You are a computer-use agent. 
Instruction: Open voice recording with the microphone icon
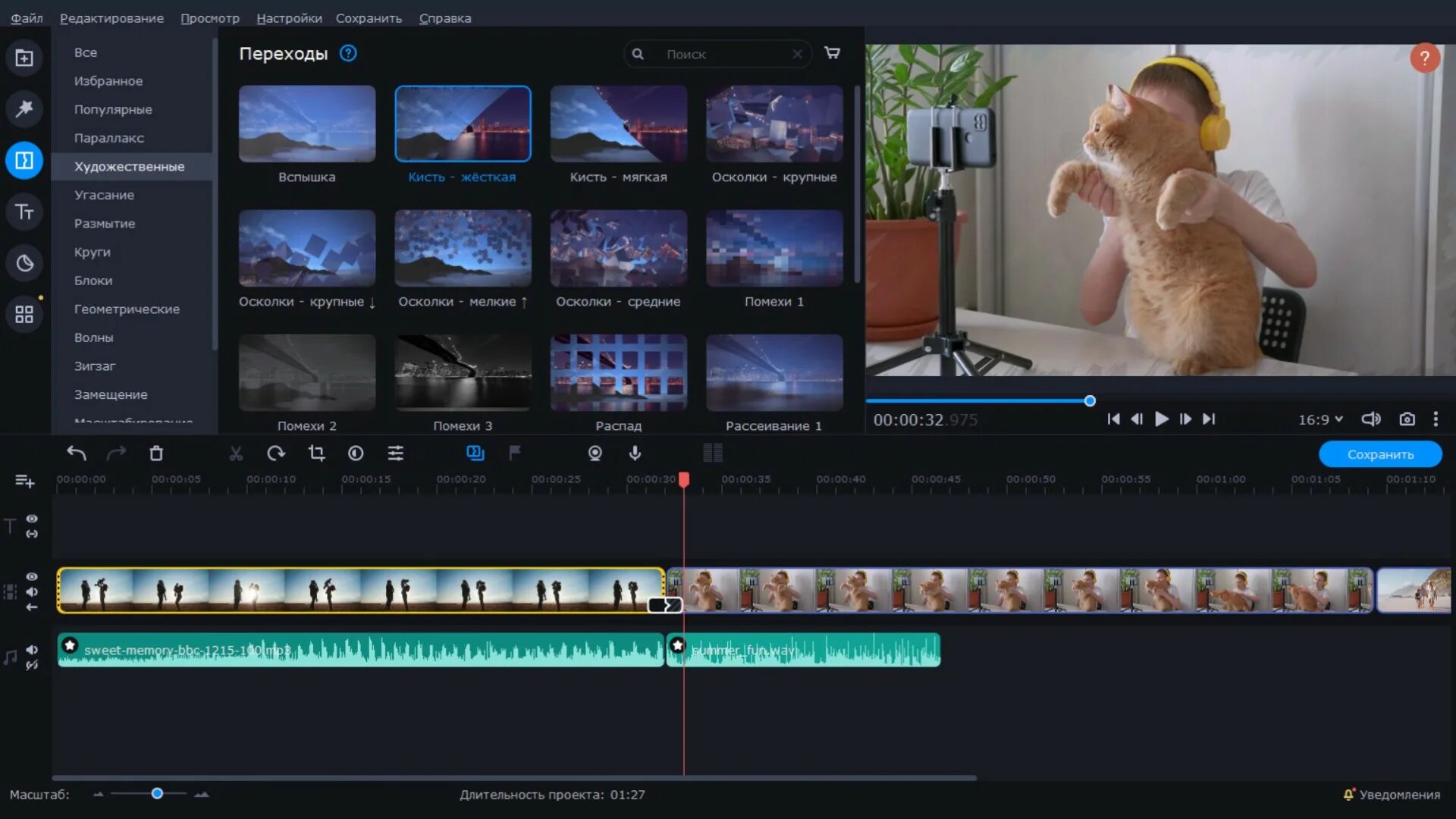tap(635, 453)
